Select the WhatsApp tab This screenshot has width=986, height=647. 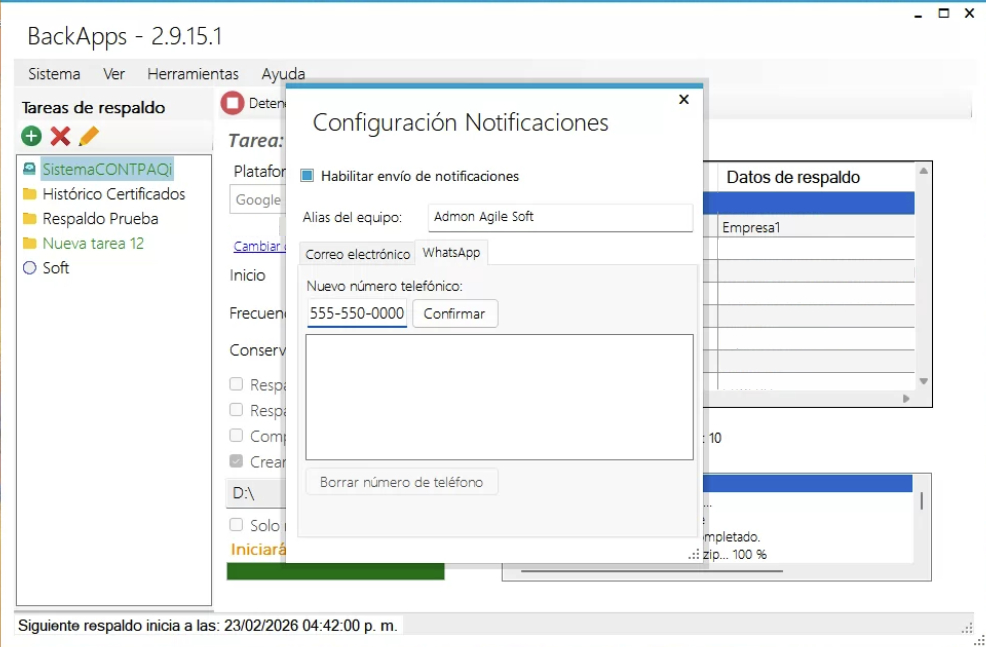coord(451,252)
